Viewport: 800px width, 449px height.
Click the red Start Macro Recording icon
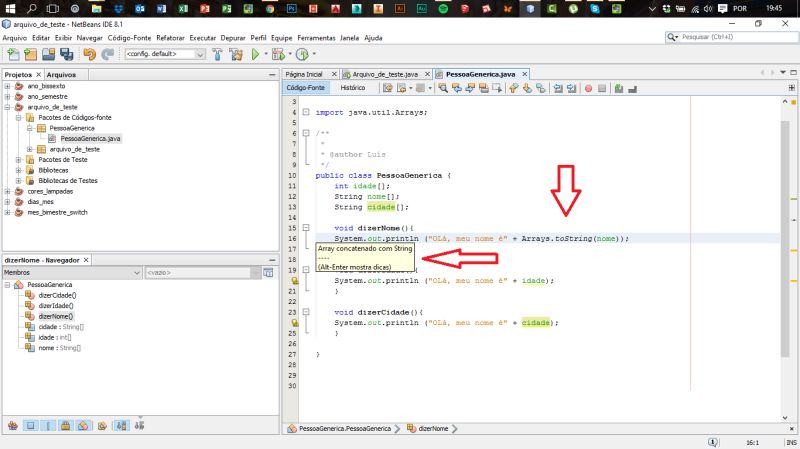point(588,88)
